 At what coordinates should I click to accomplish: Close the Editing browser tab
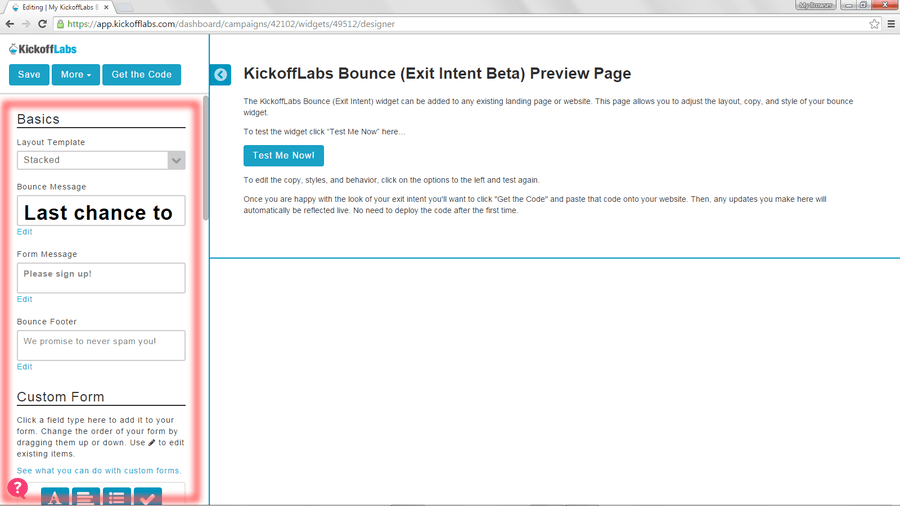106,7
